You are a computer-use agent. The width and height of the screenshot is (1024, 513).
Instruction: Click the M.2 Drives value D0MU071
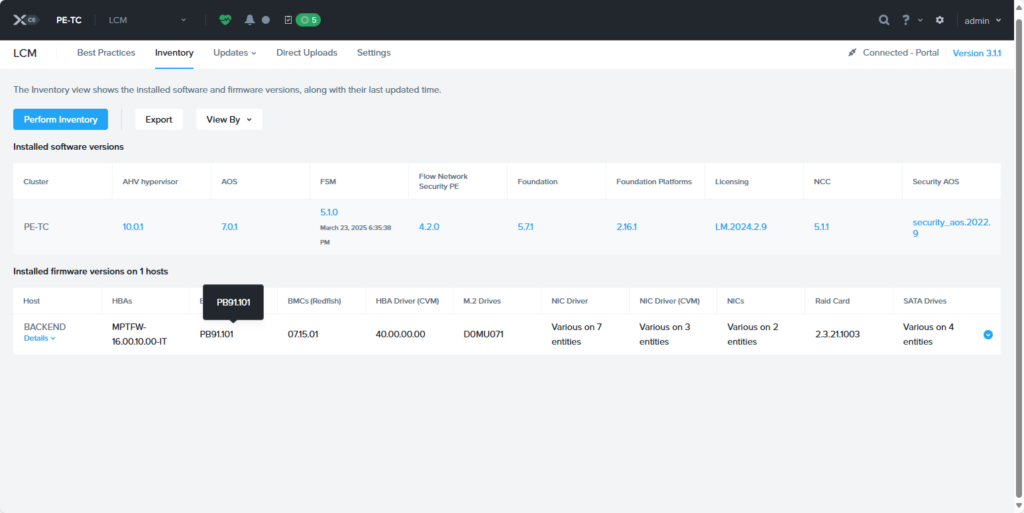point(484,334)
